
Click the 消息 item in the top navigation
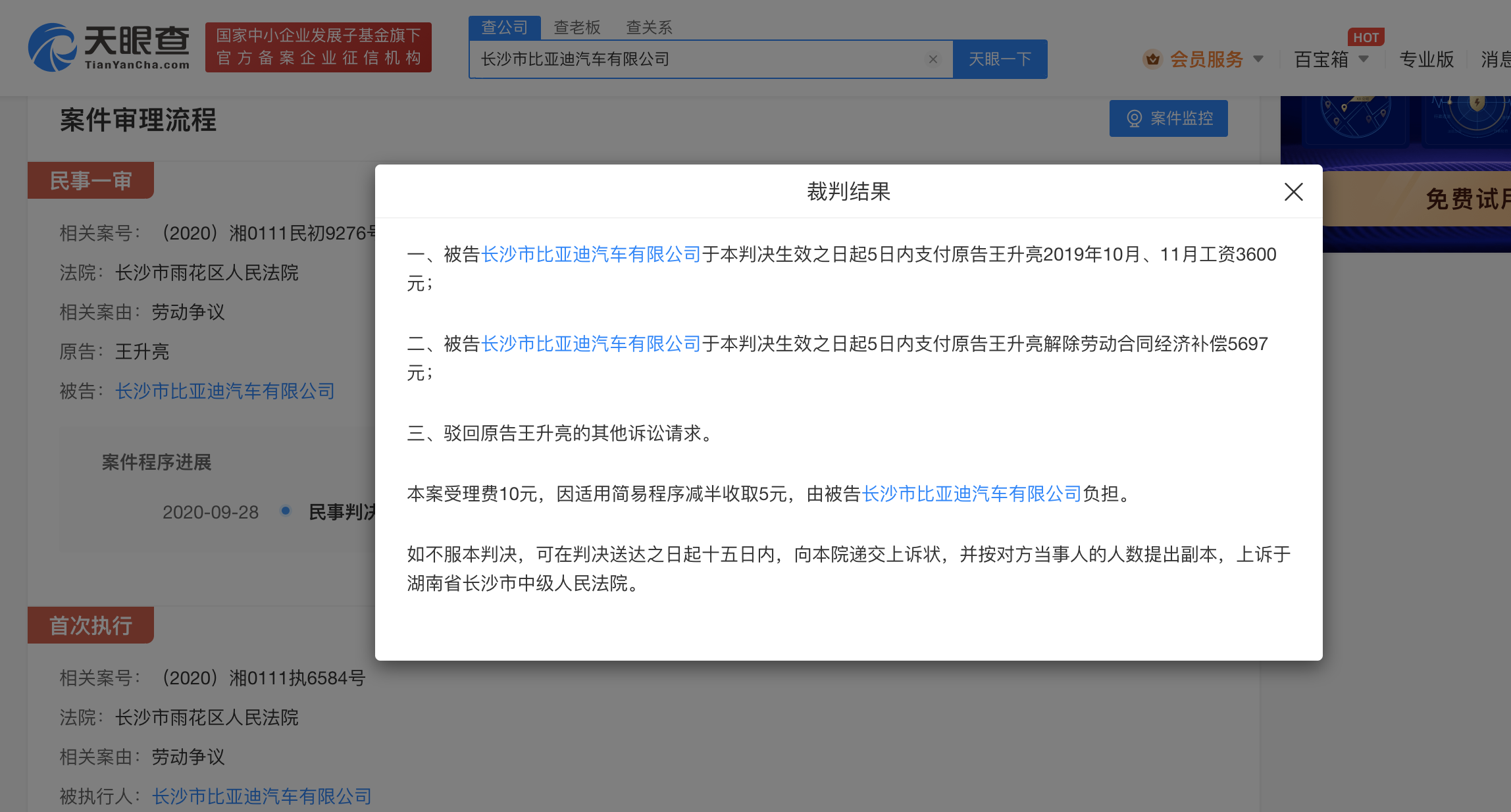pos(1495,59)
